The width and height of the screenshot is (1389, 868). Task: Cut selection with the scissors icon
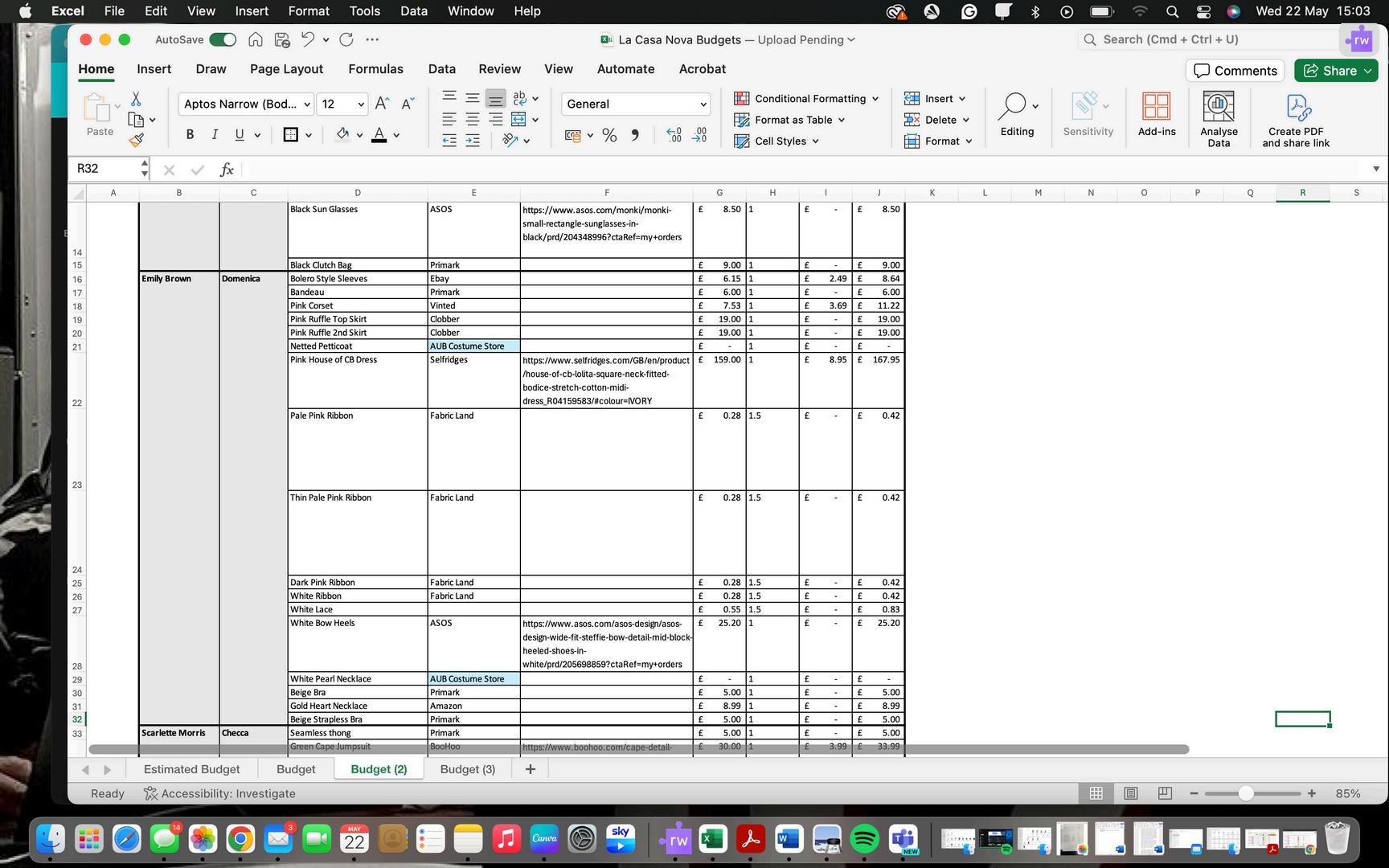click(136, 98)
